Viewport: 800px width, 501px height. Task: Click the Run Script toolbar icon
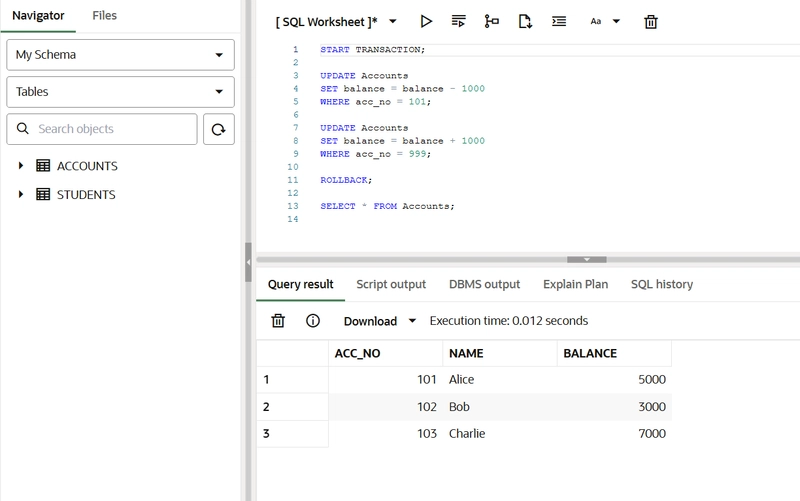point(458,21)
